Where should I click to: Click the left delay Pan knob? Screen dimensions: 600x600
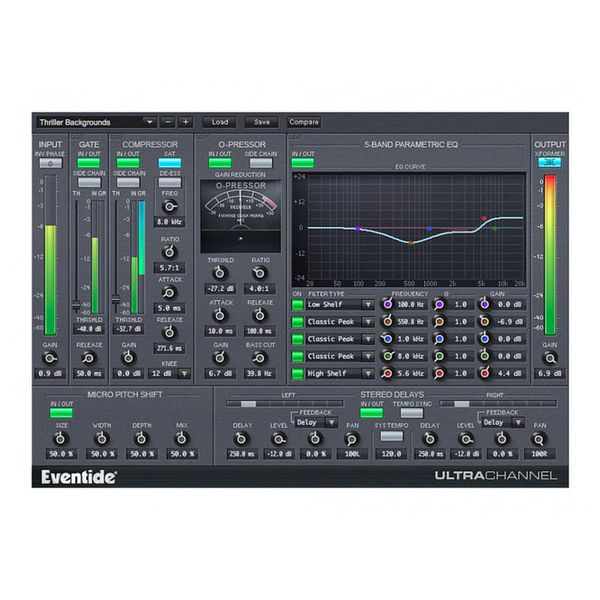(351, 439)
